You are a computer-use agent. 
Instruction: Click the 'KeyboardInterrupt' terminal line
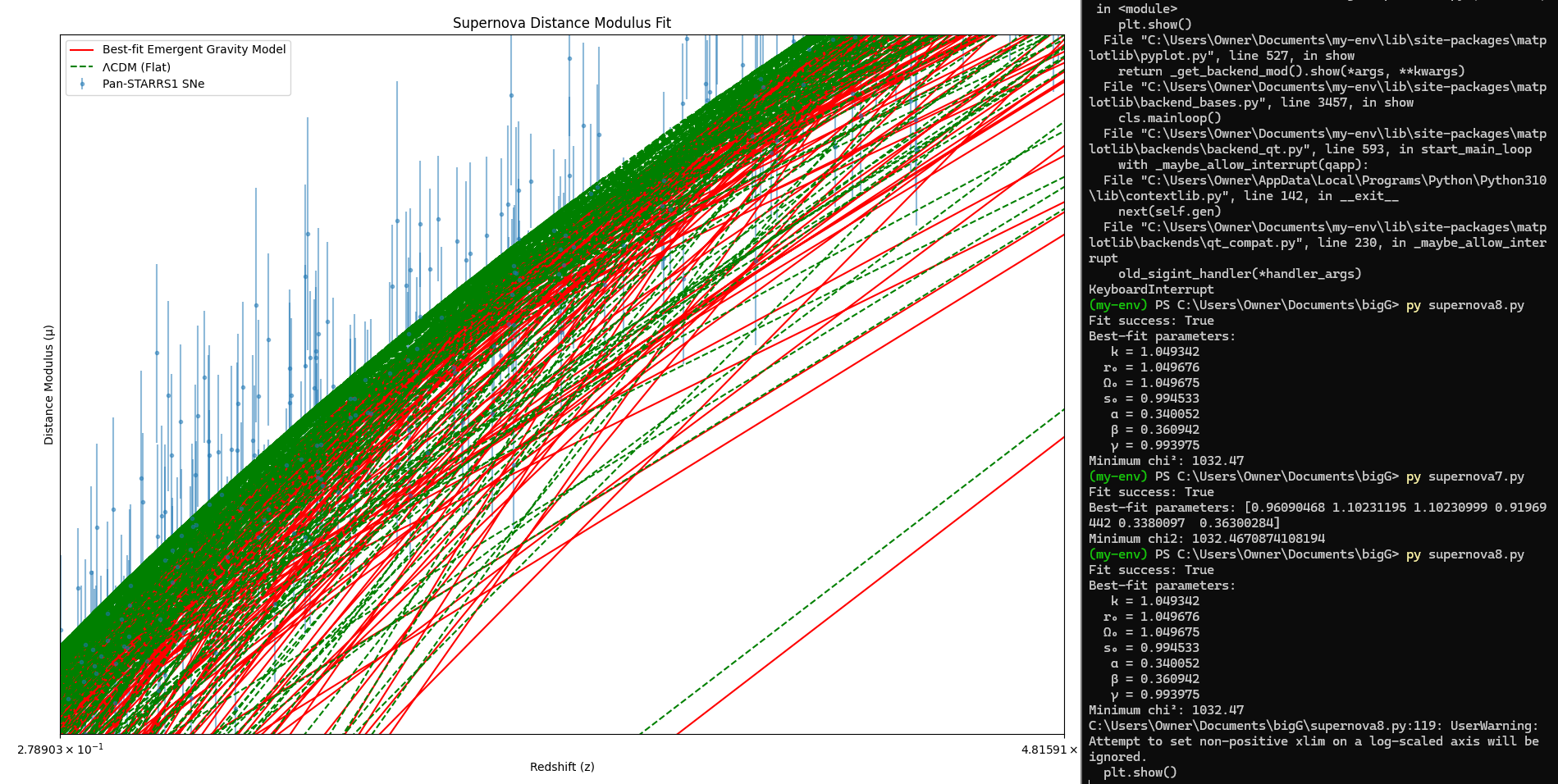(x=1151, y=289)
